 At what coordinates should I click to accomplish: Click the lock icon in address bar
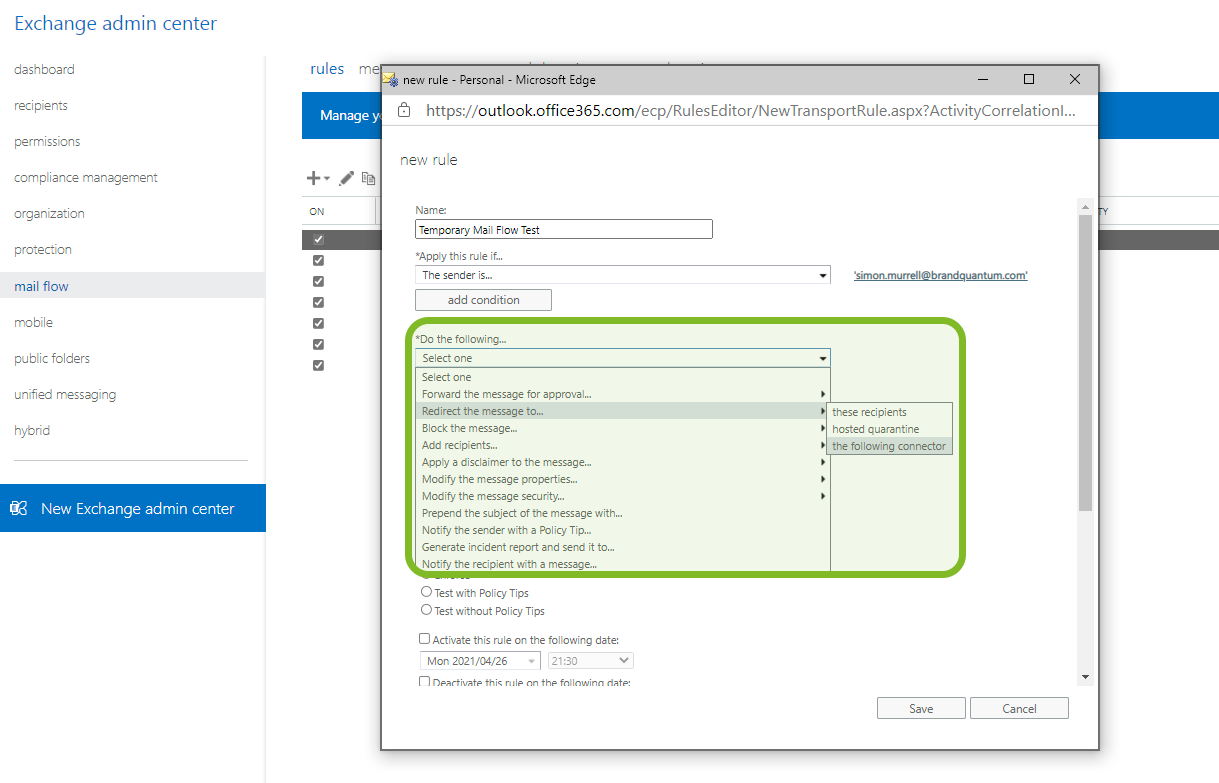404,110
